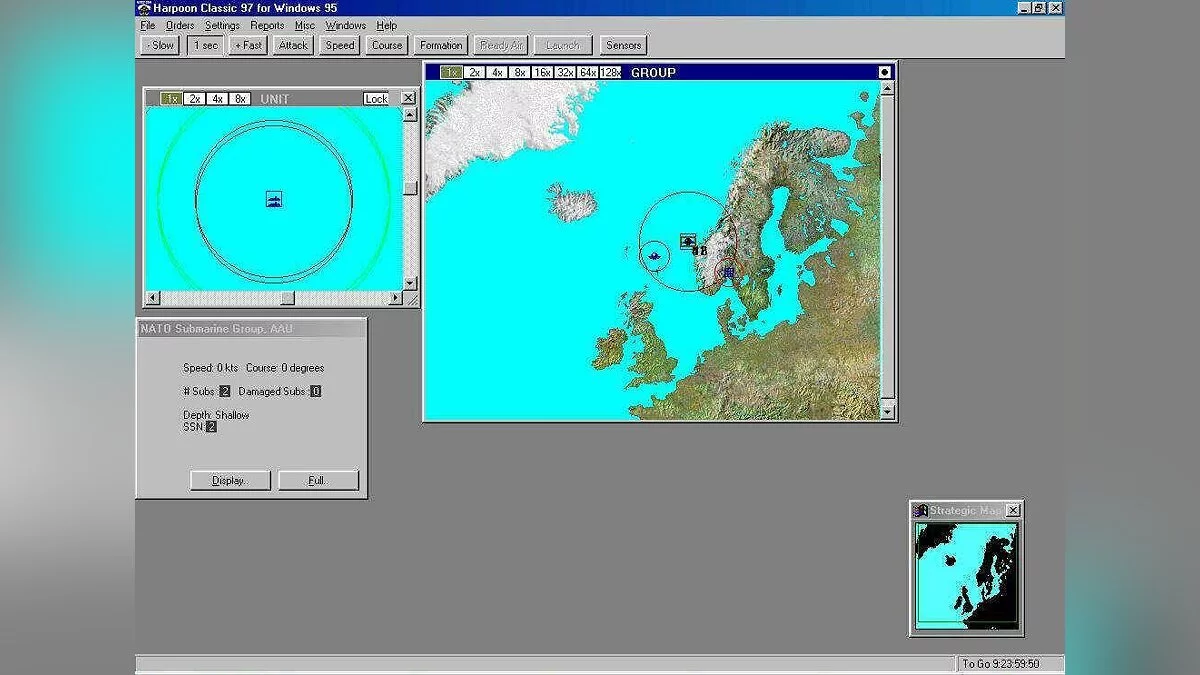The height and width of the screenshot is (675, 1200).
Task: Click the Harpoon Classic title bar icon
Action: [x=143, y=8]
